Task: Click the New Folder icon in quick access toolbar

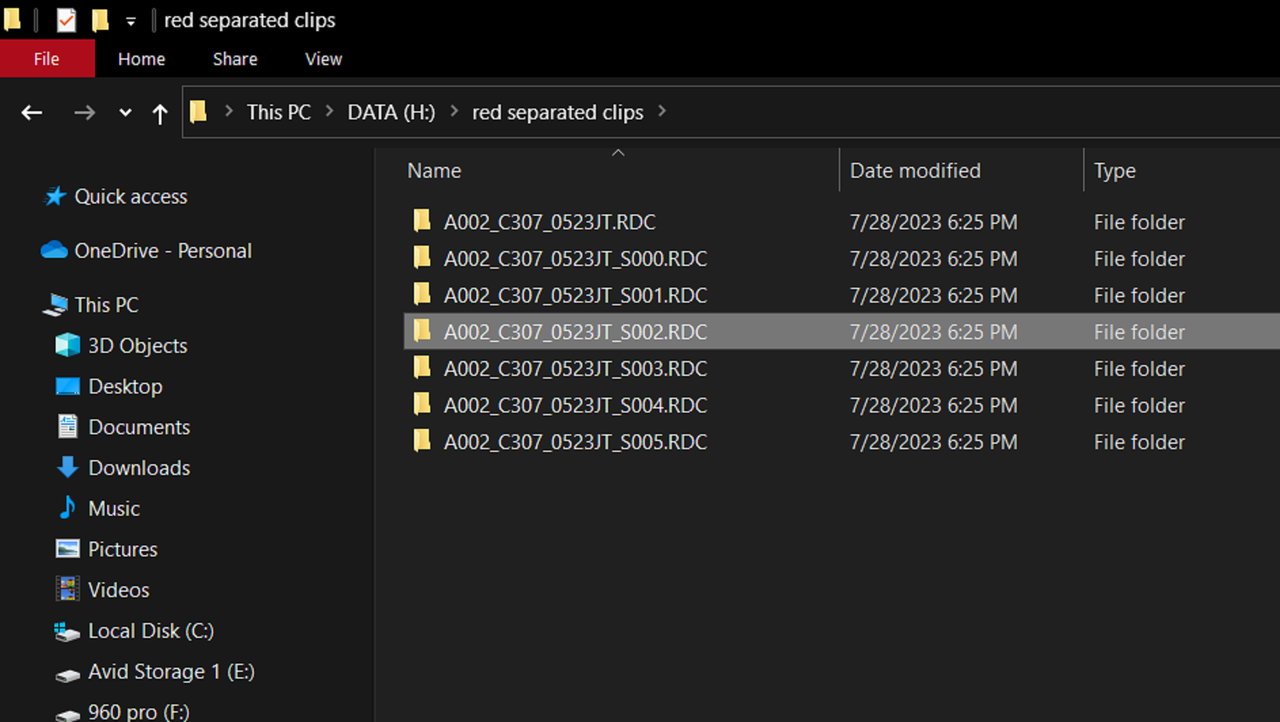Action: click(100, 20)
